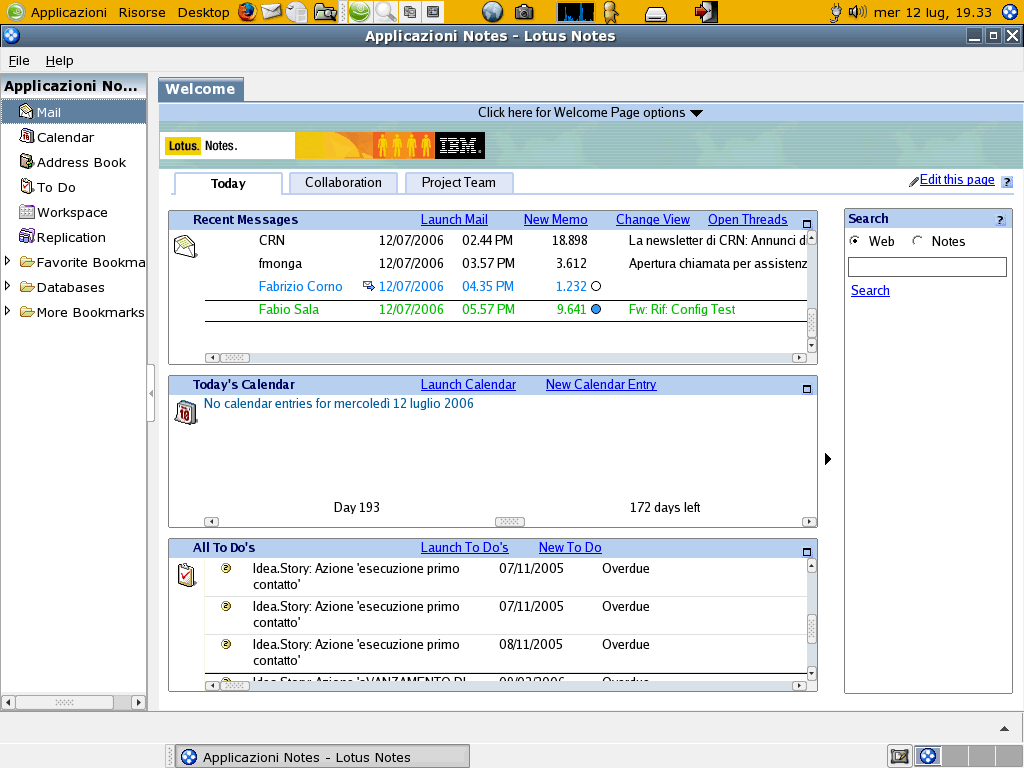Click the All To Do's clipboard icon

tap(186, 575)
